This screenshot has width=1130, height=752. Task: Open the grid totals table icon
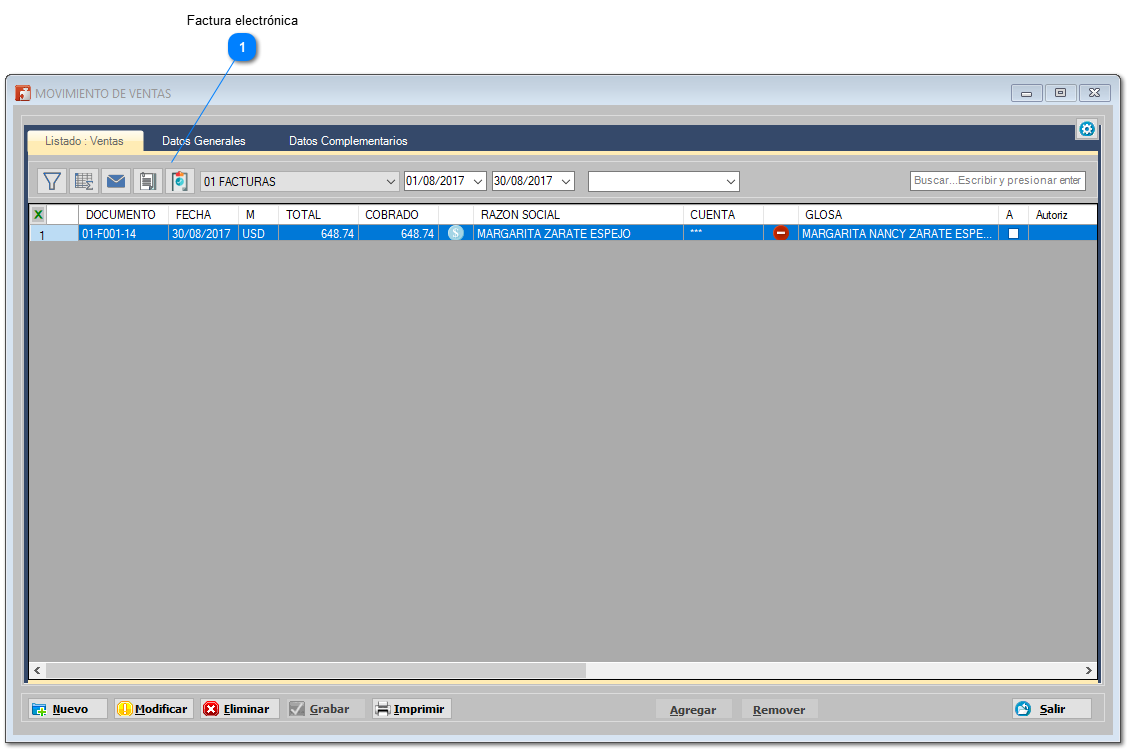point(84,181)
